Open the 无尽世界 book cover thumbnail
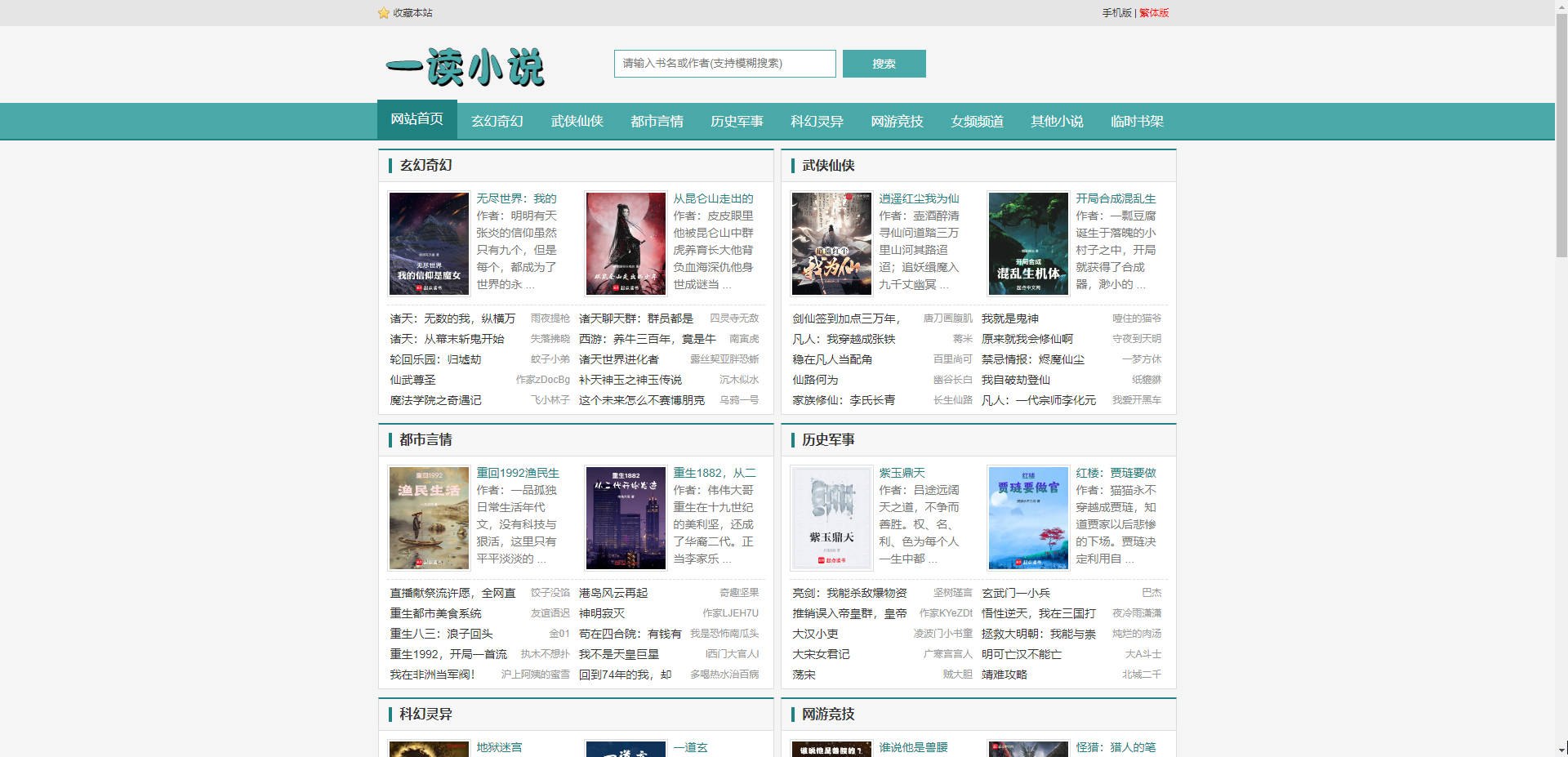This screenshot has height=757, width=1568. pos(429,243)
